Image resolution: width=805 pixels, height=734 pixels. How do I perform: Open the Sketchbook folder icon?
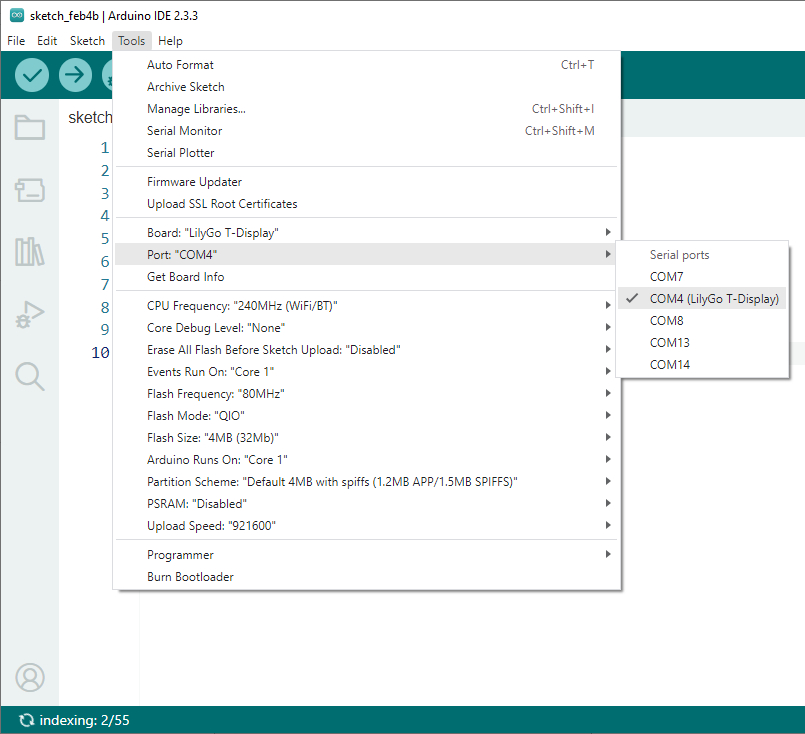click(x=30, y=127)
